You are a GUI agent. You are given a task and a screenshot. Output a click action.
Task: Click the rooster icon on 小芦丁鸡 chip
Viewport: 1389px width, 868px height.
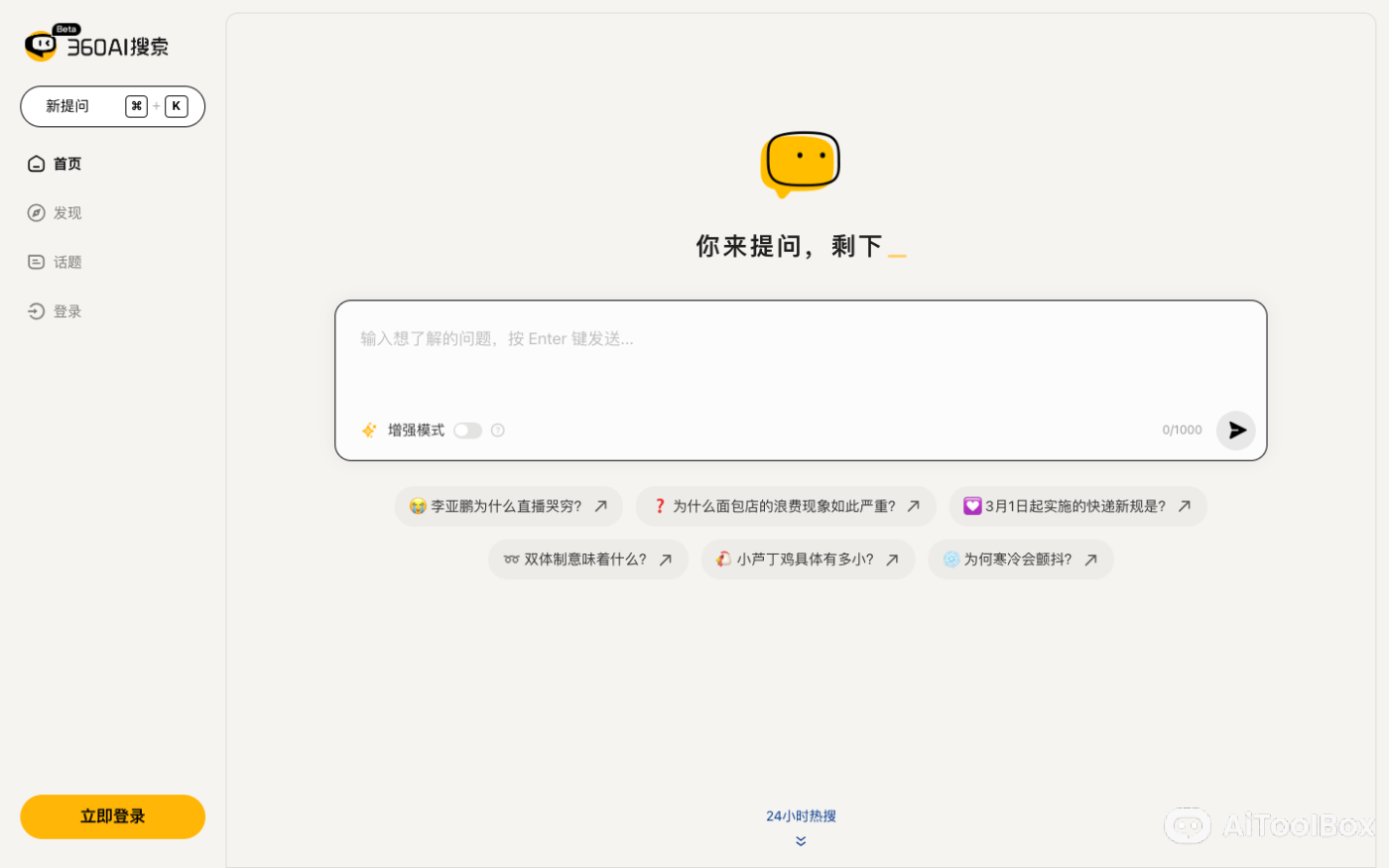(x=722, y=558)
